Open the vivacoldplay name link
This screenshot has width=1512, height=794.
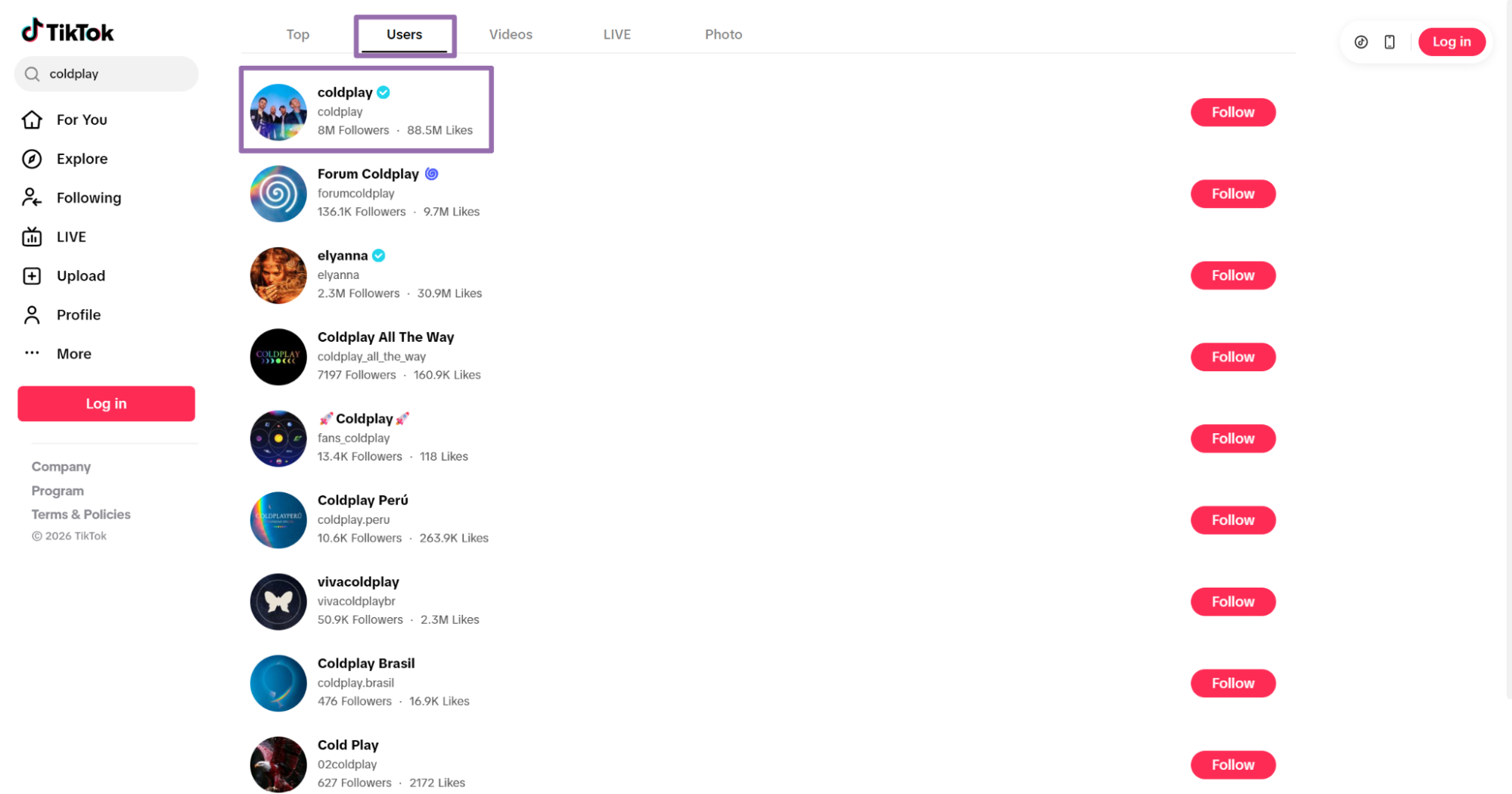pyautogui.click(x=359, y=582)
